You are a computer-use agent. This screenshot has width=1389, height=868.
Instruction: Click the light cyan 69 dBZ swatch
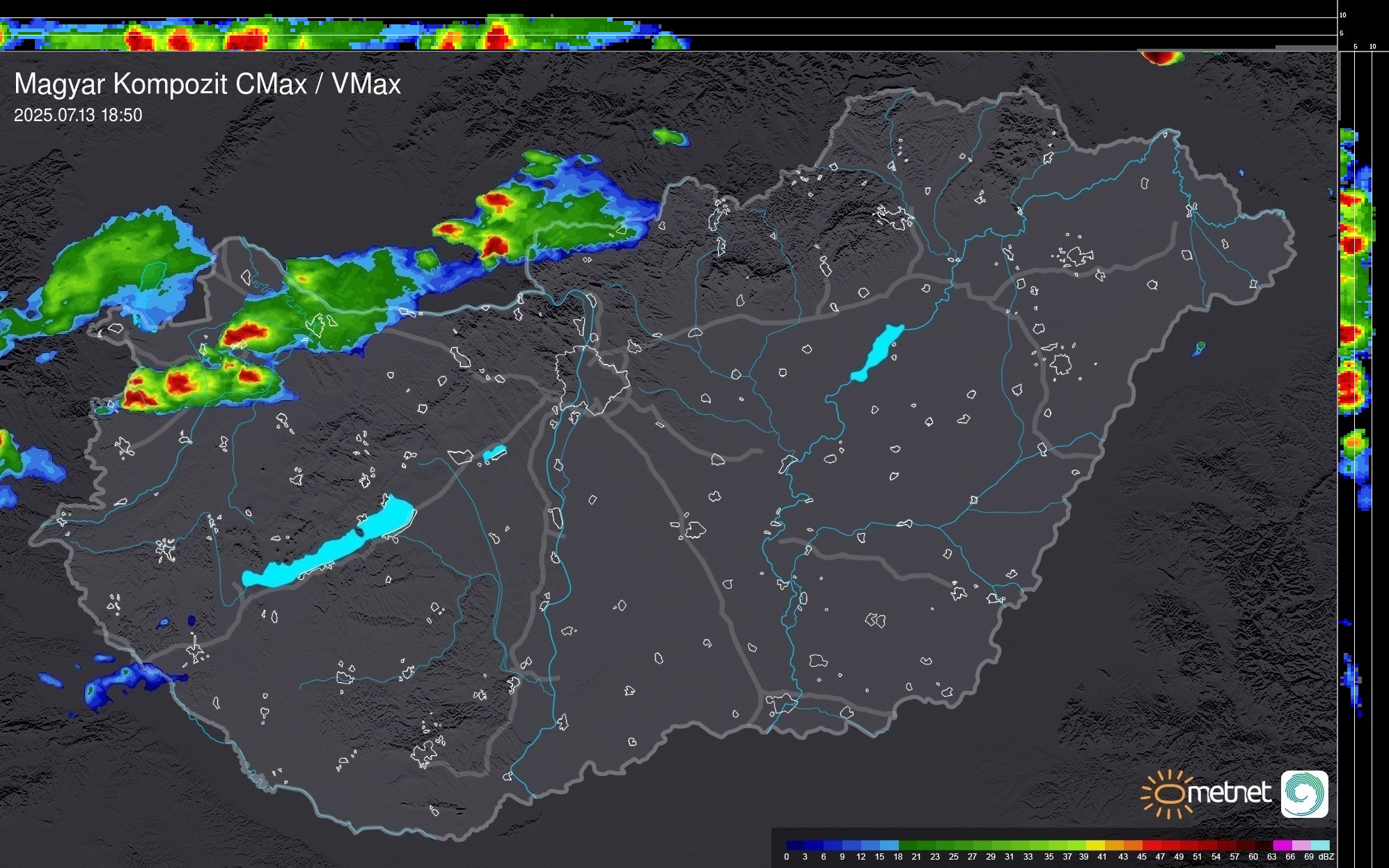click(1319, 845)
